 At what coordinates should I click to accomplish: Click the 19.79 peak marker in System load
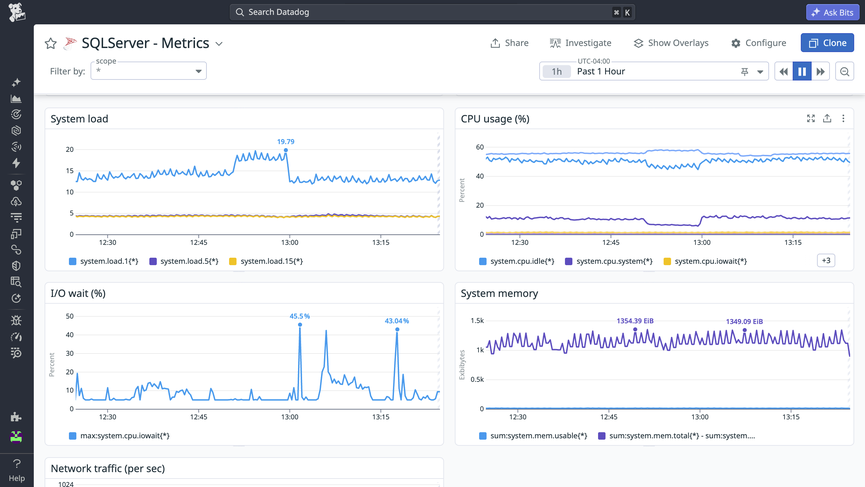click(x=286, y=150)
